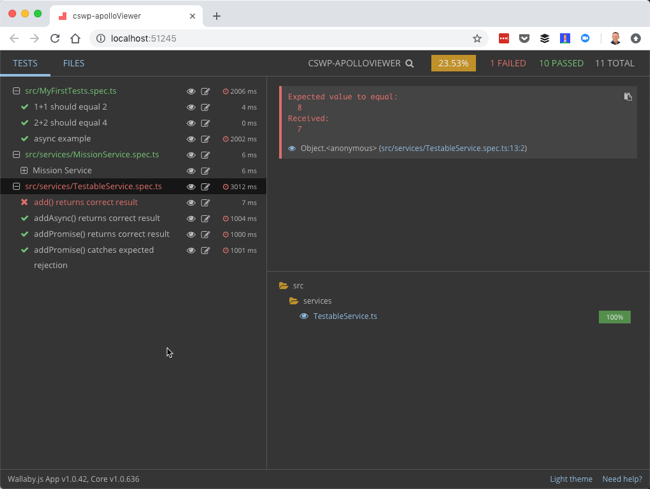Screen dimensions: 650x489
Task: View site information for localhost
Action: coord(100,39)
